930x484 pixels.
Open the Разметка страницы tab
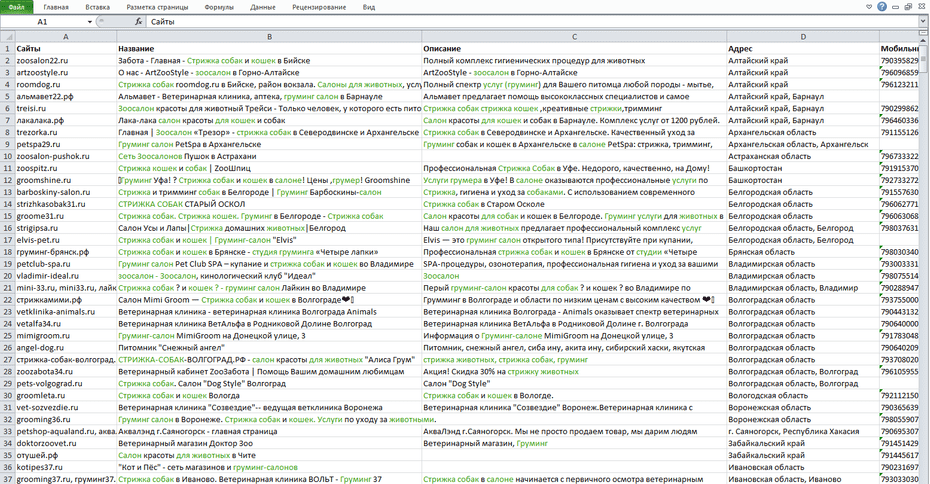point(157,7)
